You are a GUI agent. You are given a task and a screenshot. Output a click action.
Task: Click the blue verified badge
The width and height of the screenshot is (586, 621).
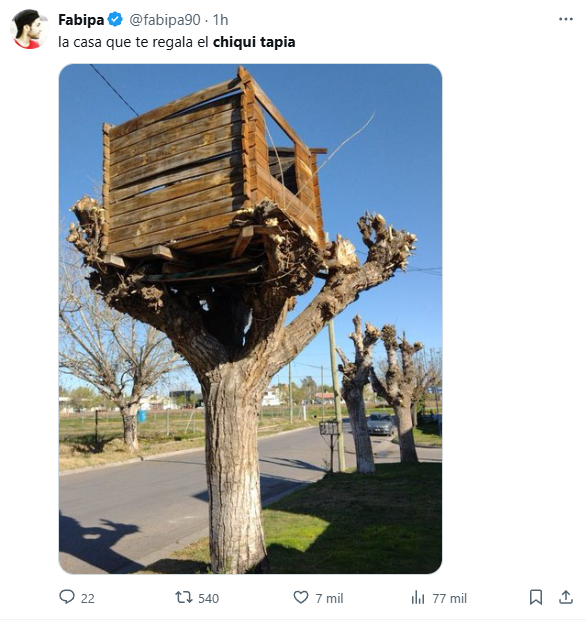click(x=115, y=19)
